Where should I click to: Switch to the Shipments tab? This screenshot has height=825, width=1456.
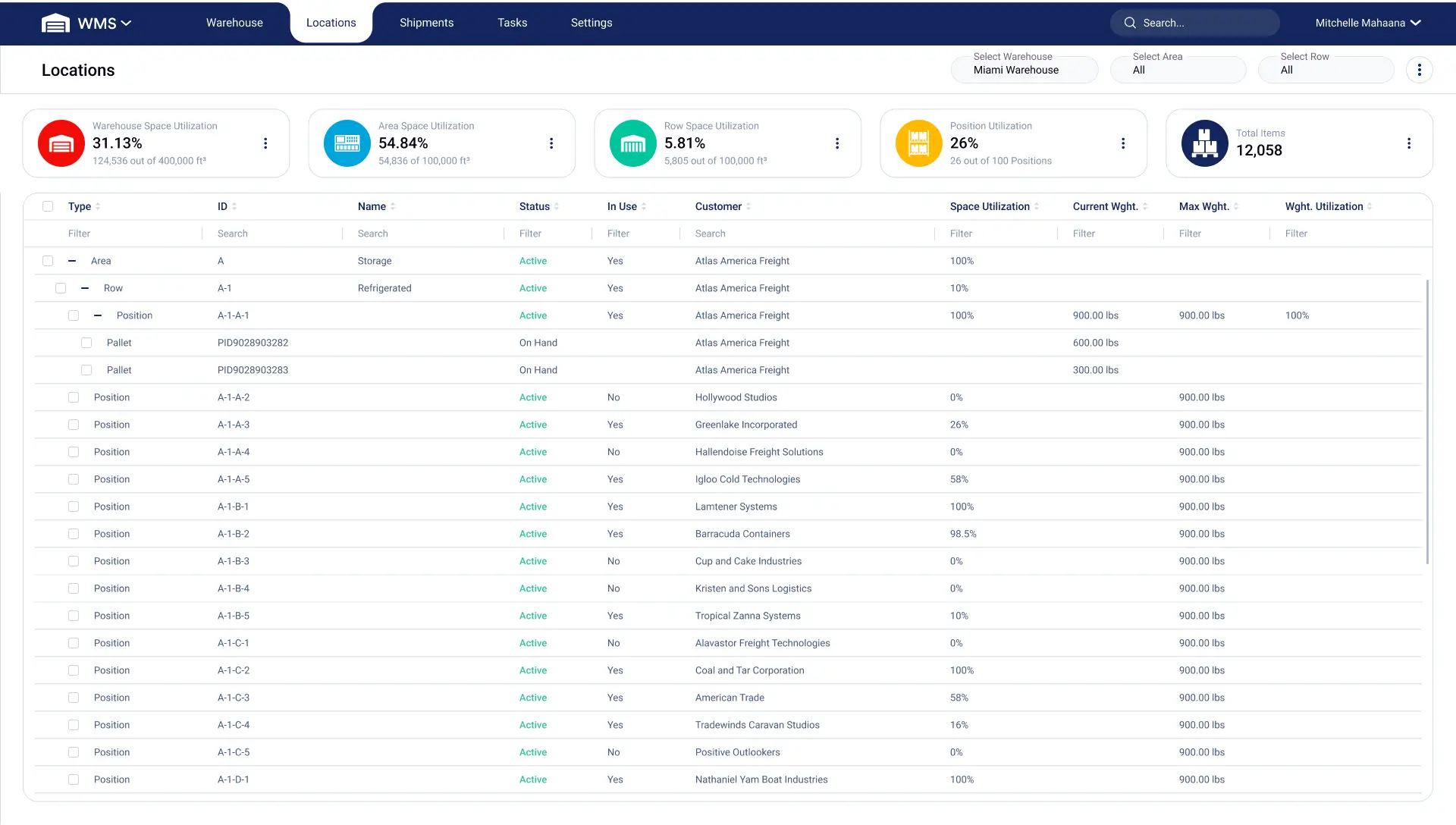(x=426, y=22)
